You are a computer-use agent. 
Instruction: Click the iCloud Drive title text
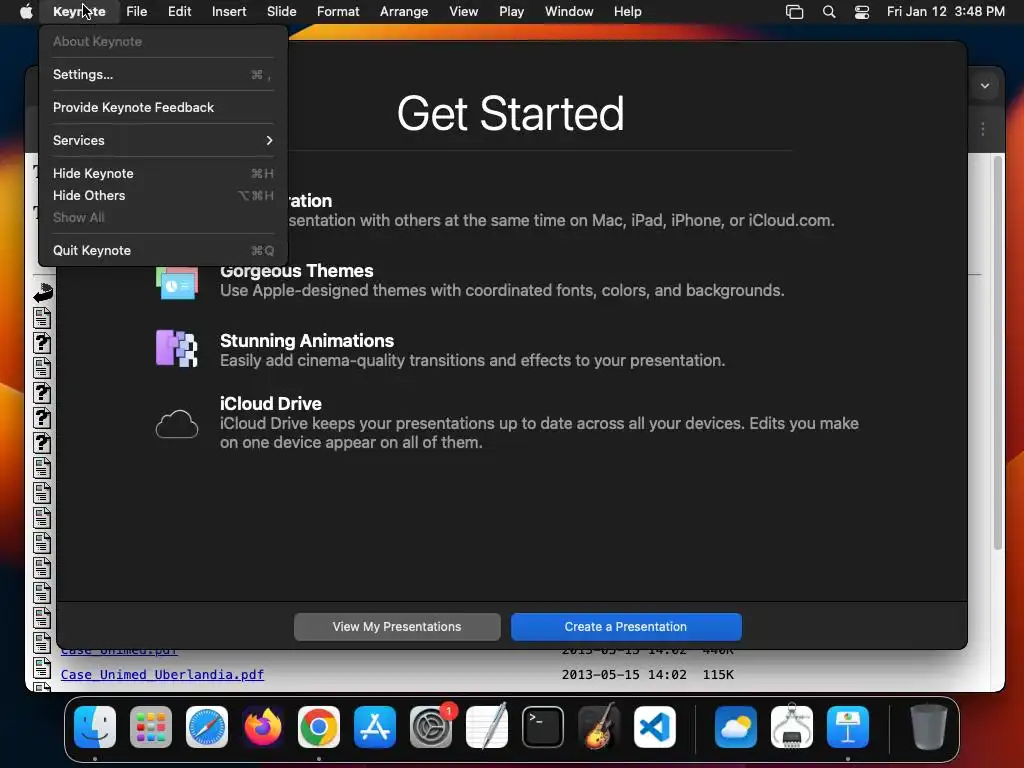270,404
